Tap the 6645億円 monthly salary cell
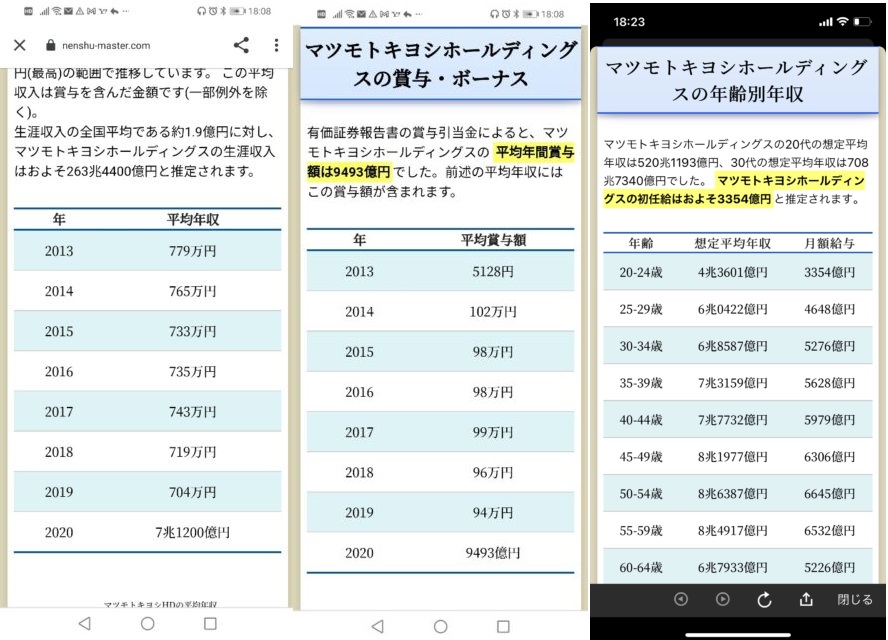This screenshot has height=640, width=888. click(830, 493)
